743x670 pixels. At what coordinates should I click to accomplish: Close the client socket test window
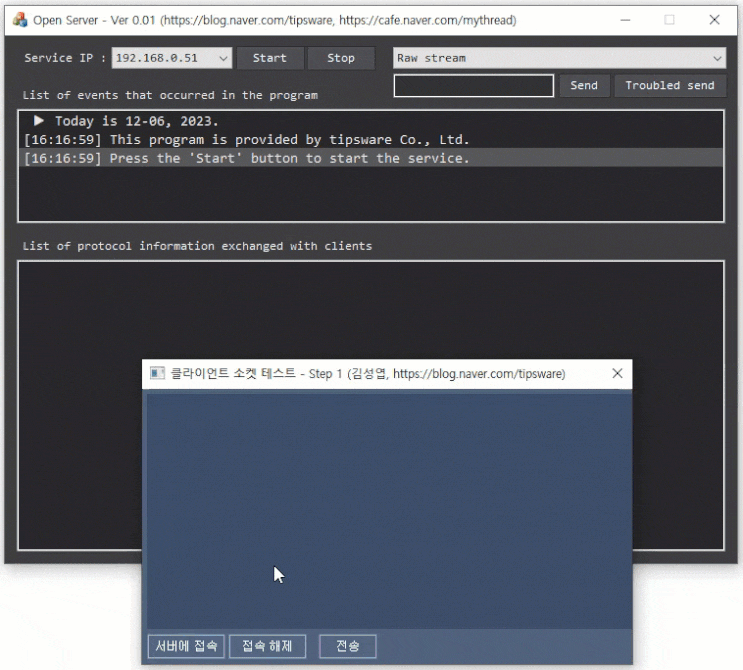pos(617,373)
